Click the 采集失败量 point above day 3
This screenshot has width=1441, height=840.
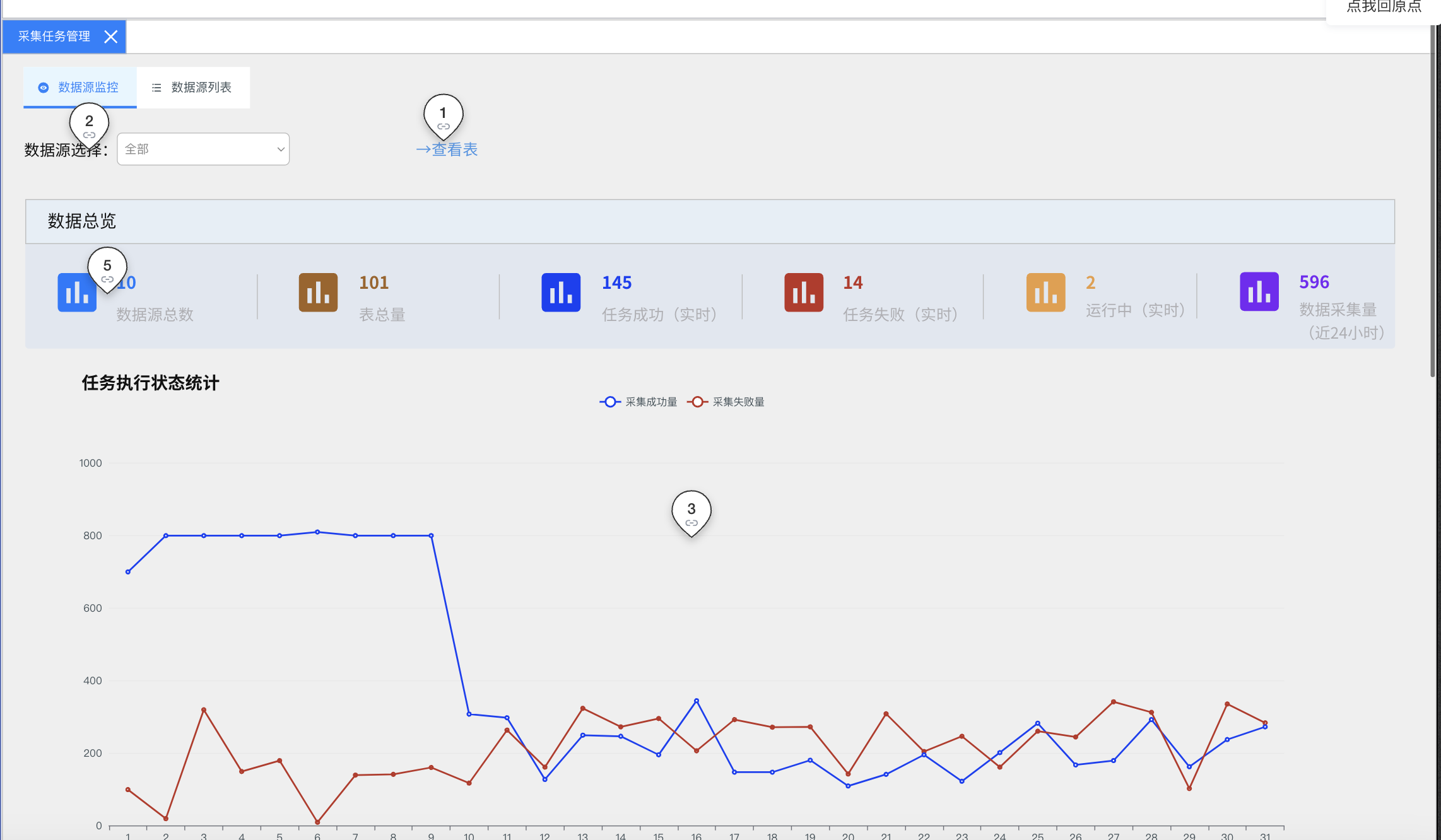(x=204, y=710)
